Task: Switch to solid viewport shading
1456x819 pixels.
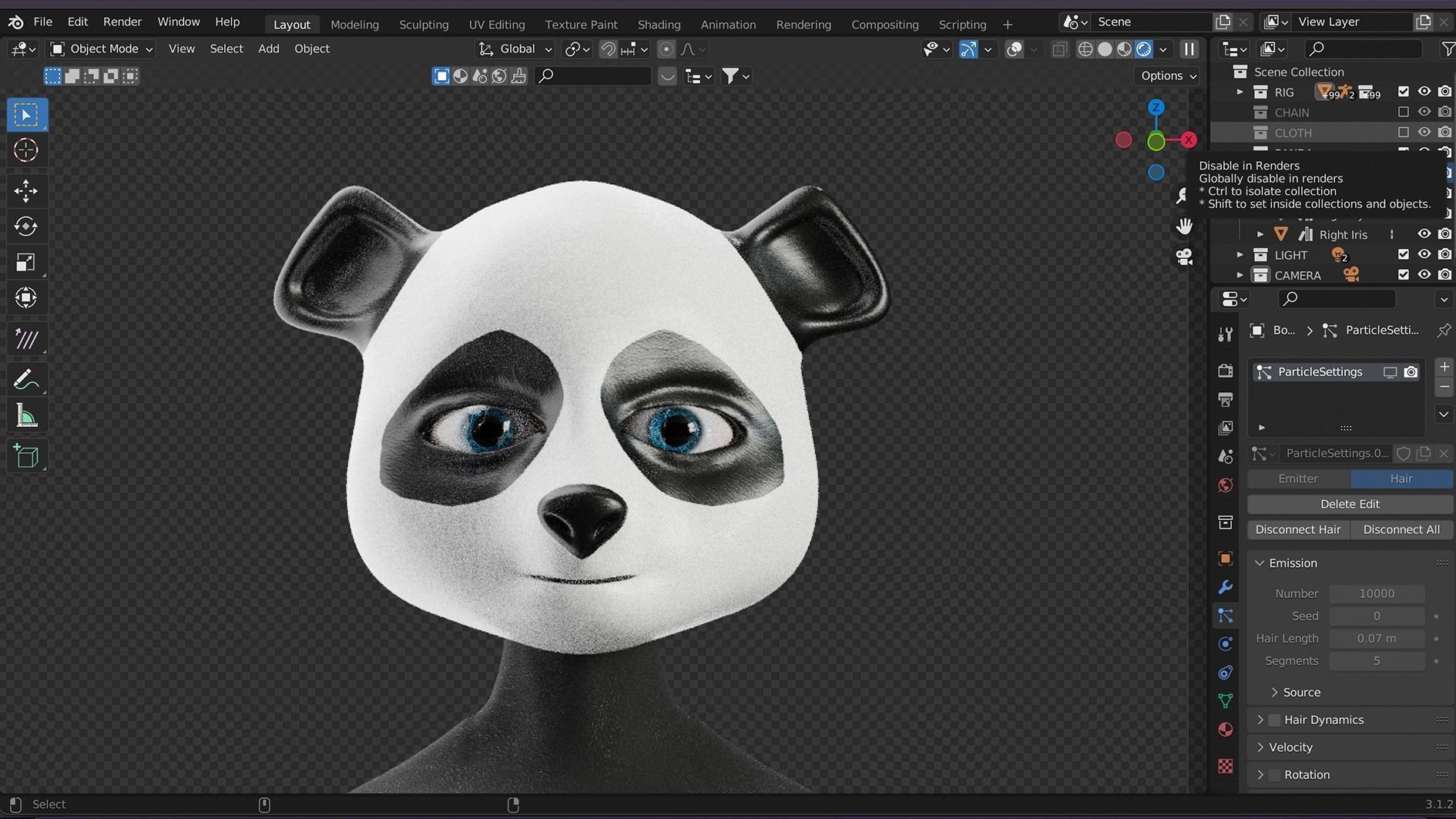Action: [x=1105, y=49]
